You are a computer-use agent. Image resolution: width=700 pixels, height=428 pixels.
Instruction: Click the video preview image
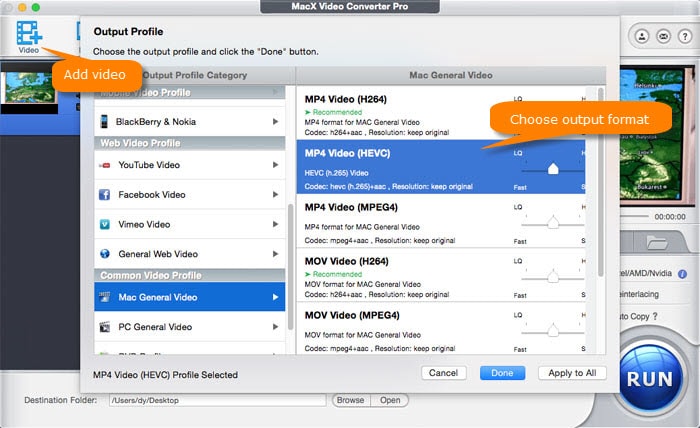(657, 135)
